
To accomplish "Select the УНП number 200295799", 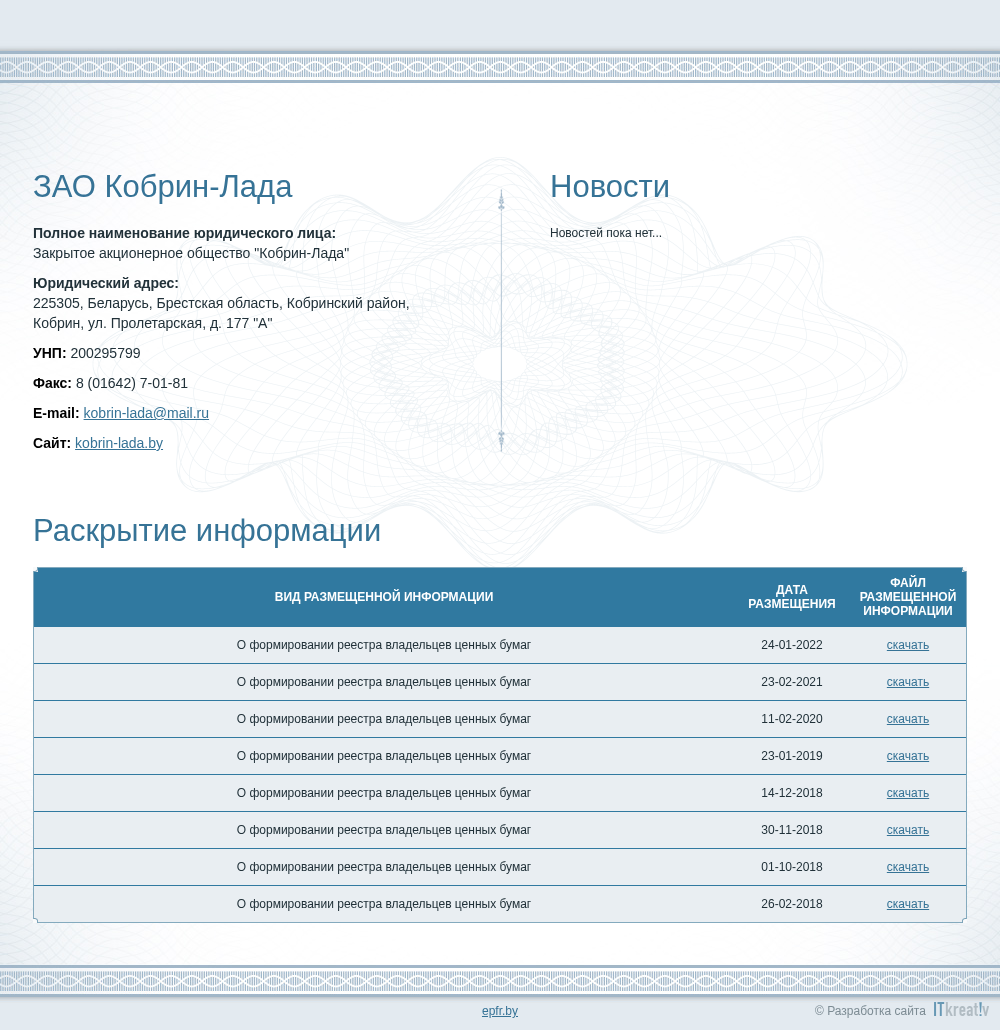I will tap(105, 353).
